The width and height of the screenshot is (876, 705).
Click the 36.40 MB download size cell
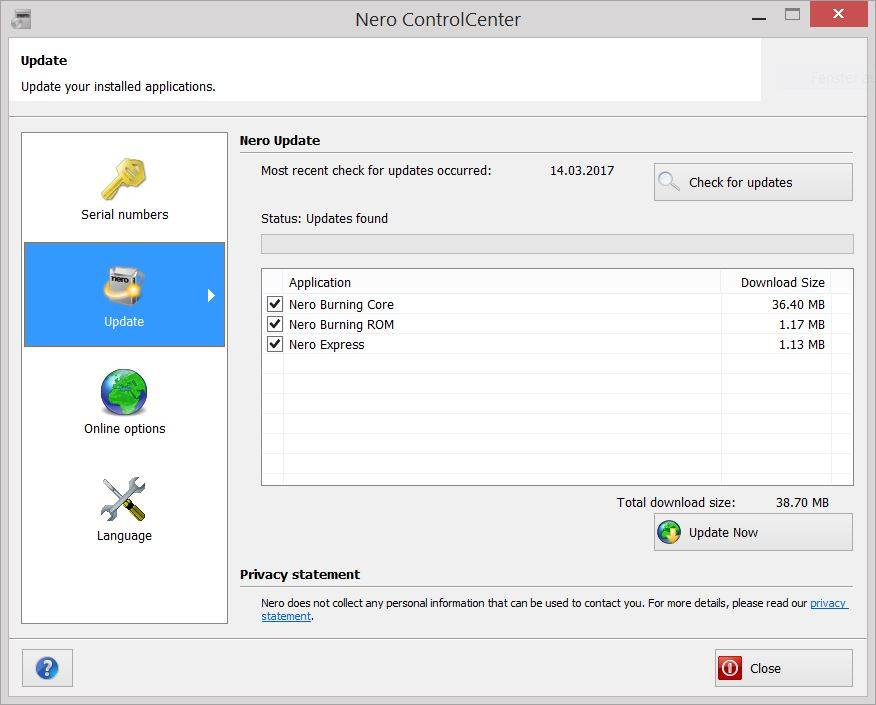pos(798,304)
